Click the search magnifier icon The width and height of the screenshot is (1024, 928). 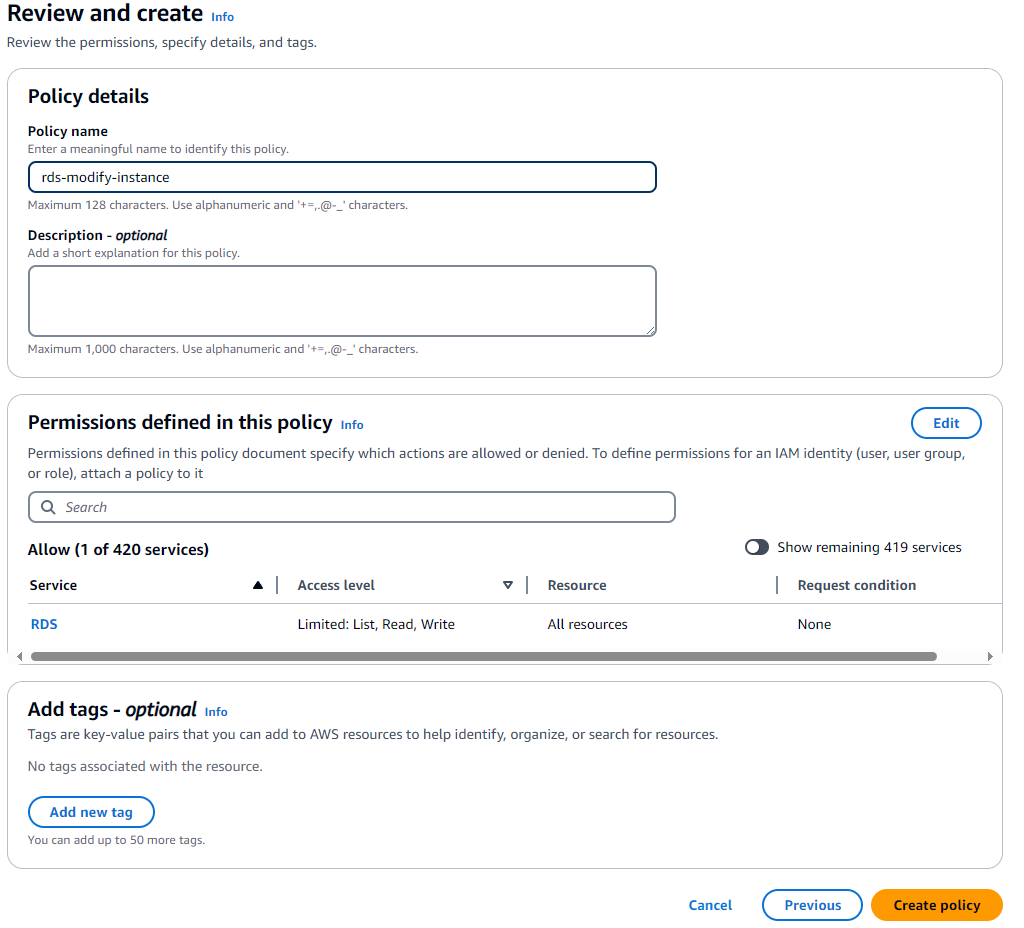tap(48, 507)
